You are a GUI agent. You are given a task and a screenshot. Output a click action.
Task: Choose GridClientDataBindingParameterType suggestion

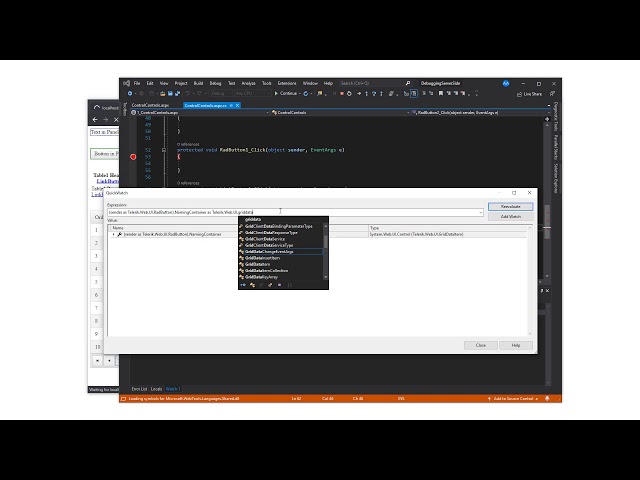coord(279,226)
